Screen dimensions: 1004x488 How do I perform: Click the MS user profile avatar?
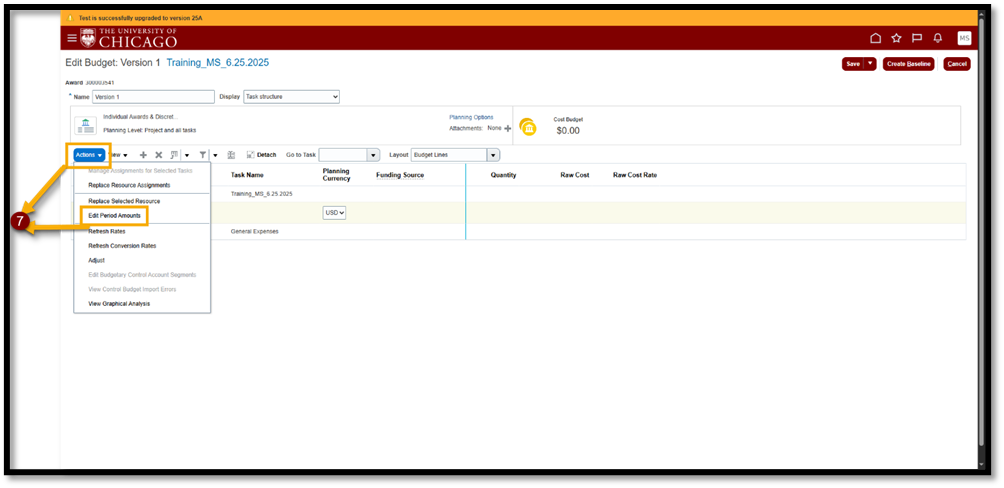pyautogui.click(x=964, y=38)
